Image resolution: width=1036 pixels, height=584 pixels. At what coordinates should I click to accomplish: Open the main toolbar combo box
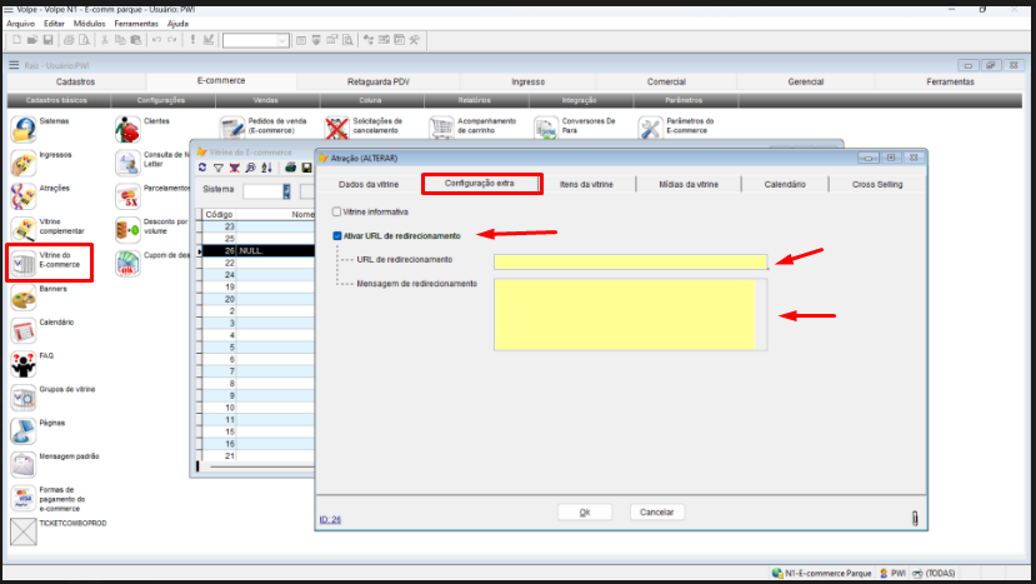(x=256, y=40)
